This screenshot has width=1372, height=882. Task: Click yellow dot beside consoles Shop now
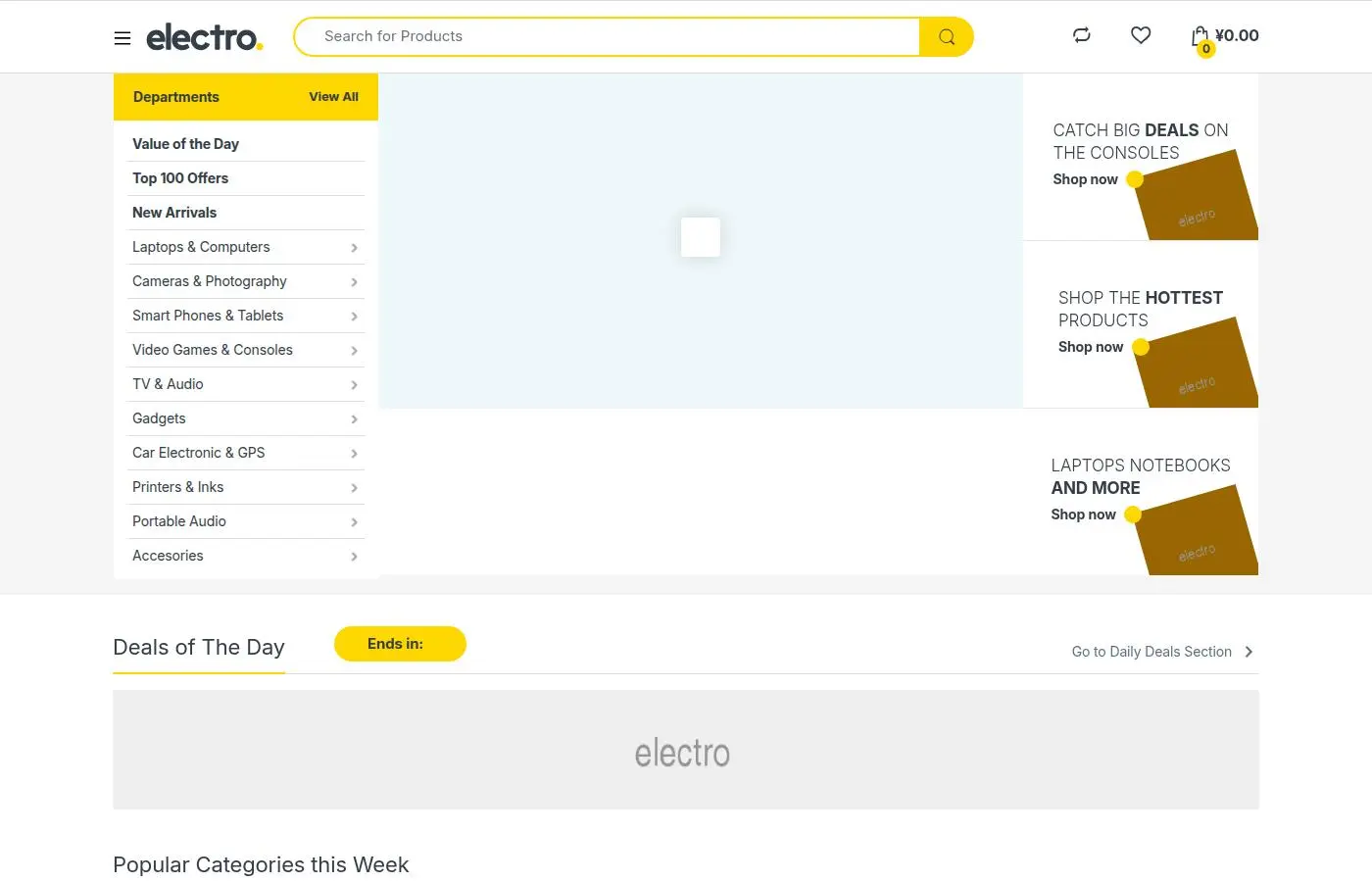1135,179
